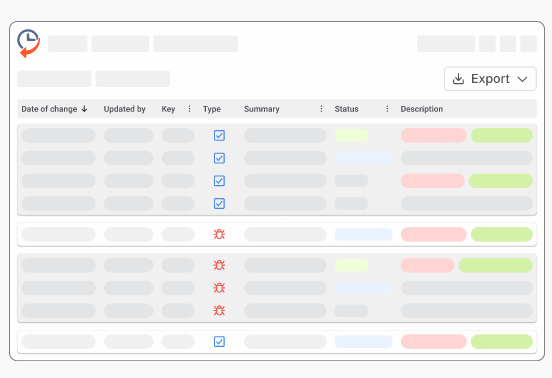Image resolution: width=552 pixels, height=378 pixels.
Task: Click the sort arrow beside Date of change
Action: point(84,109)
